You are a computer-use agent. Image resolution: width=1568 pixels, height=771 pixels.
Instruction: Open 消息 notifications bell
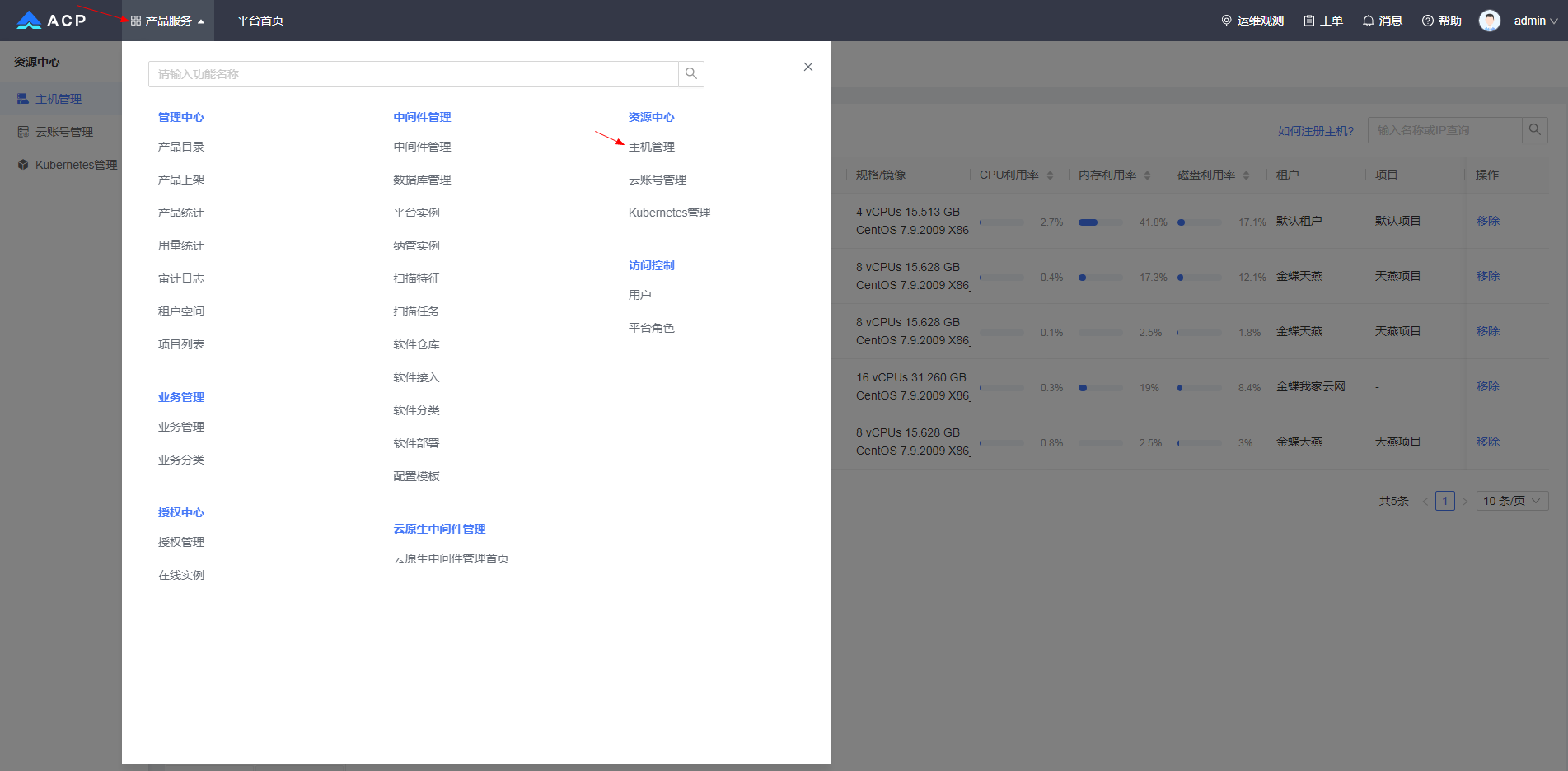[x=1383, y=21]
